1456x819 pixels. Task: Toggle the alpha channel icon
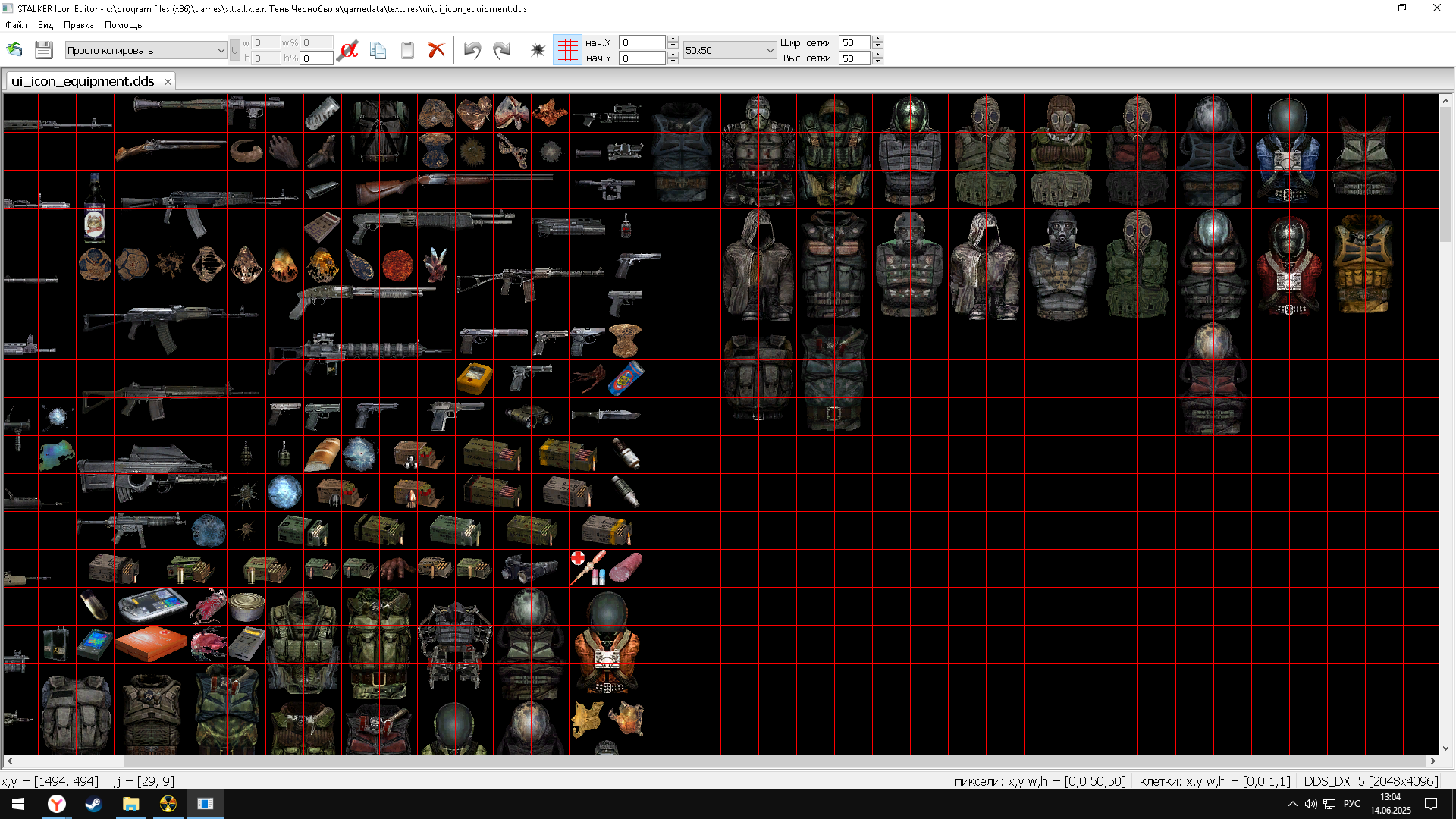348,50
